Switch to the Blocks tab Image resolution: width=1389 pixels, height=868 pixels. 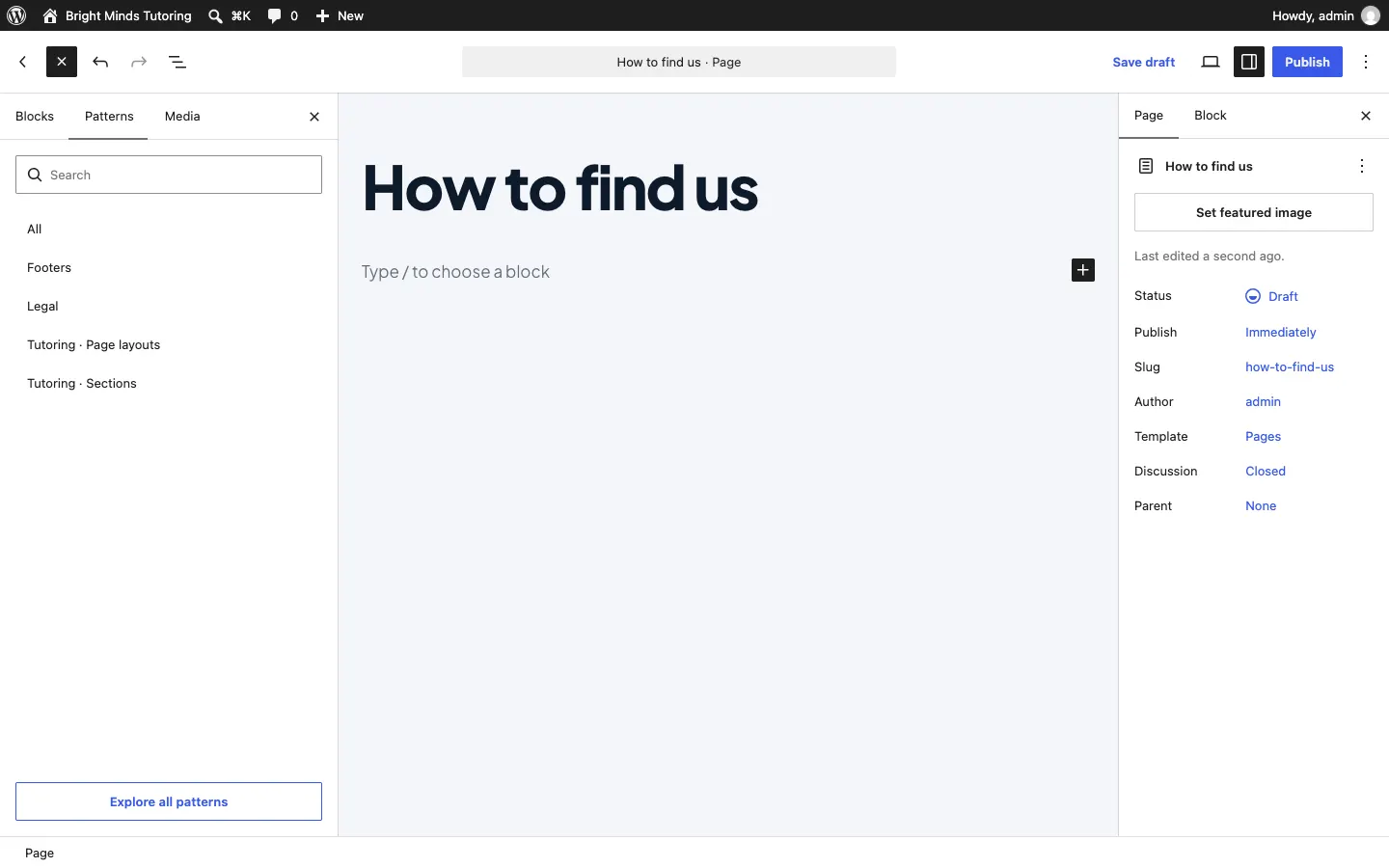pos(35,117)
